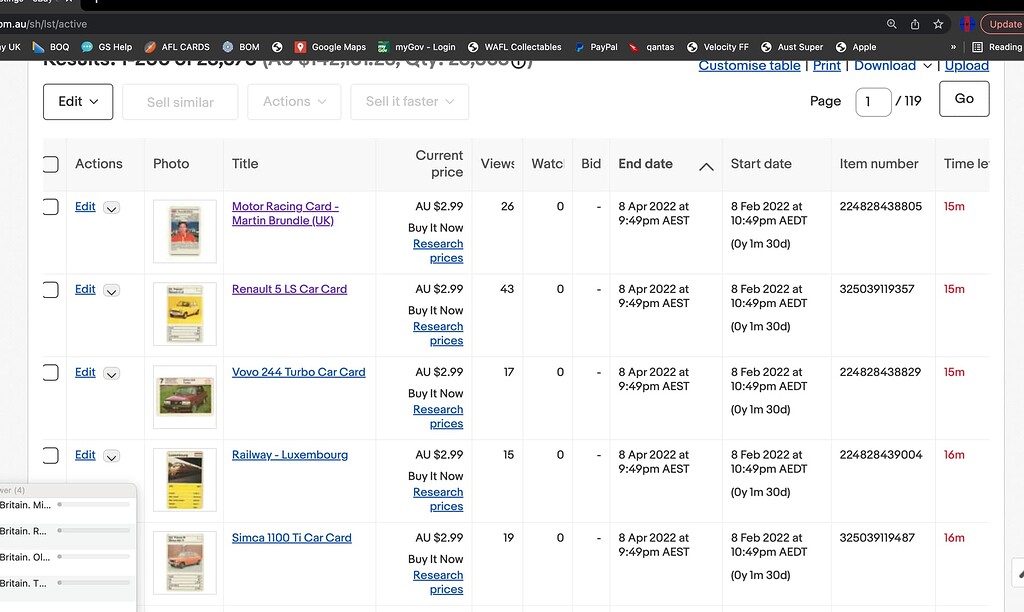1024x612 pixels.
Task: Sort by the Bid column header
Action: tap(591, 164)
